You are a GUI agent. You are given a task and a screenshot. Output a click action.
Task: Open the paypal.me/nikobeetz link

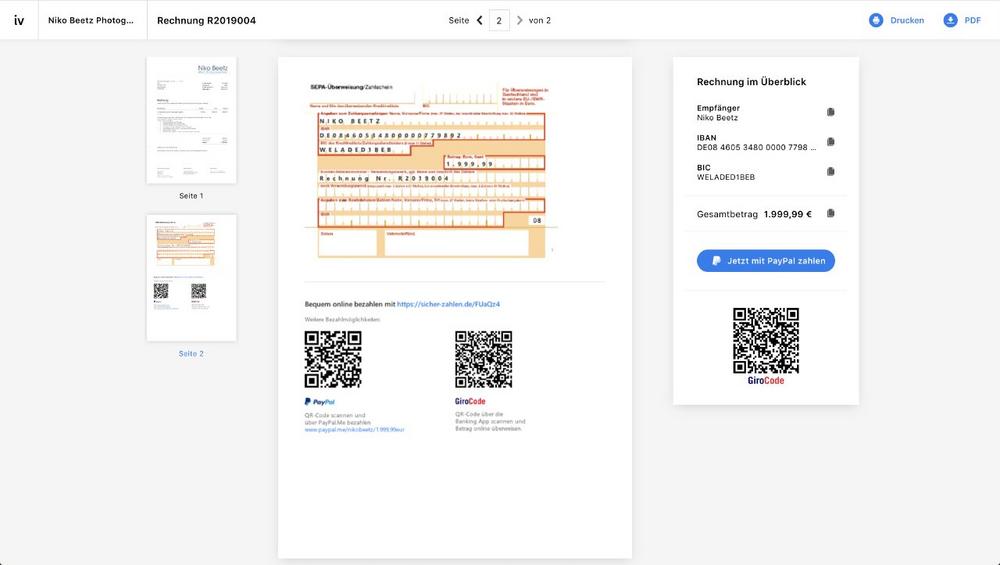(355, 430)
